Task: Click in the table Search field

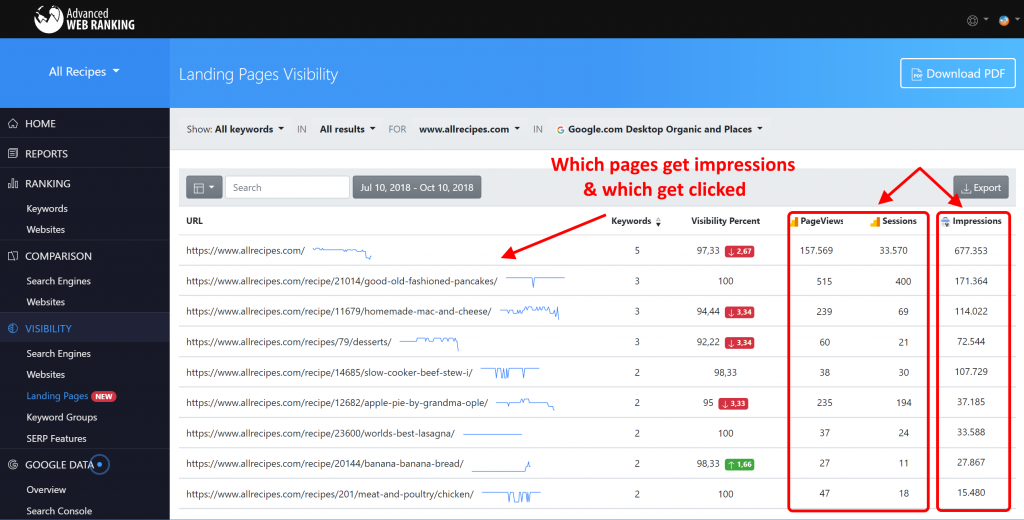Action: [287, 187]
